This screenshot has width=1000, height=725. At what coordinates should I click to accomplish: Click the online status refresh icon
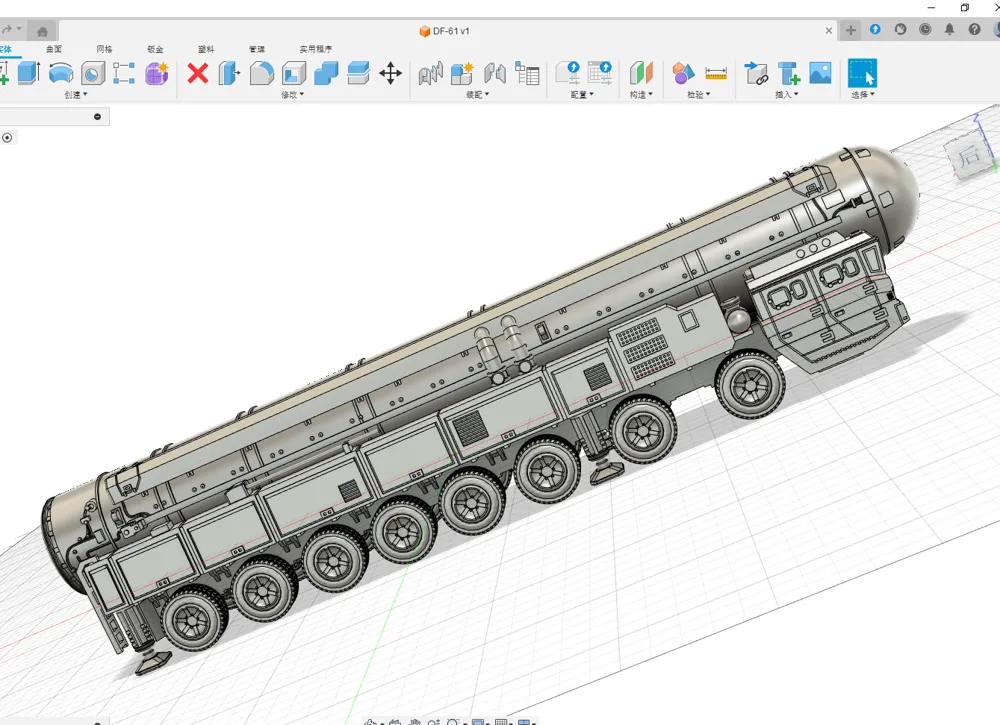(x=900, y=29)
